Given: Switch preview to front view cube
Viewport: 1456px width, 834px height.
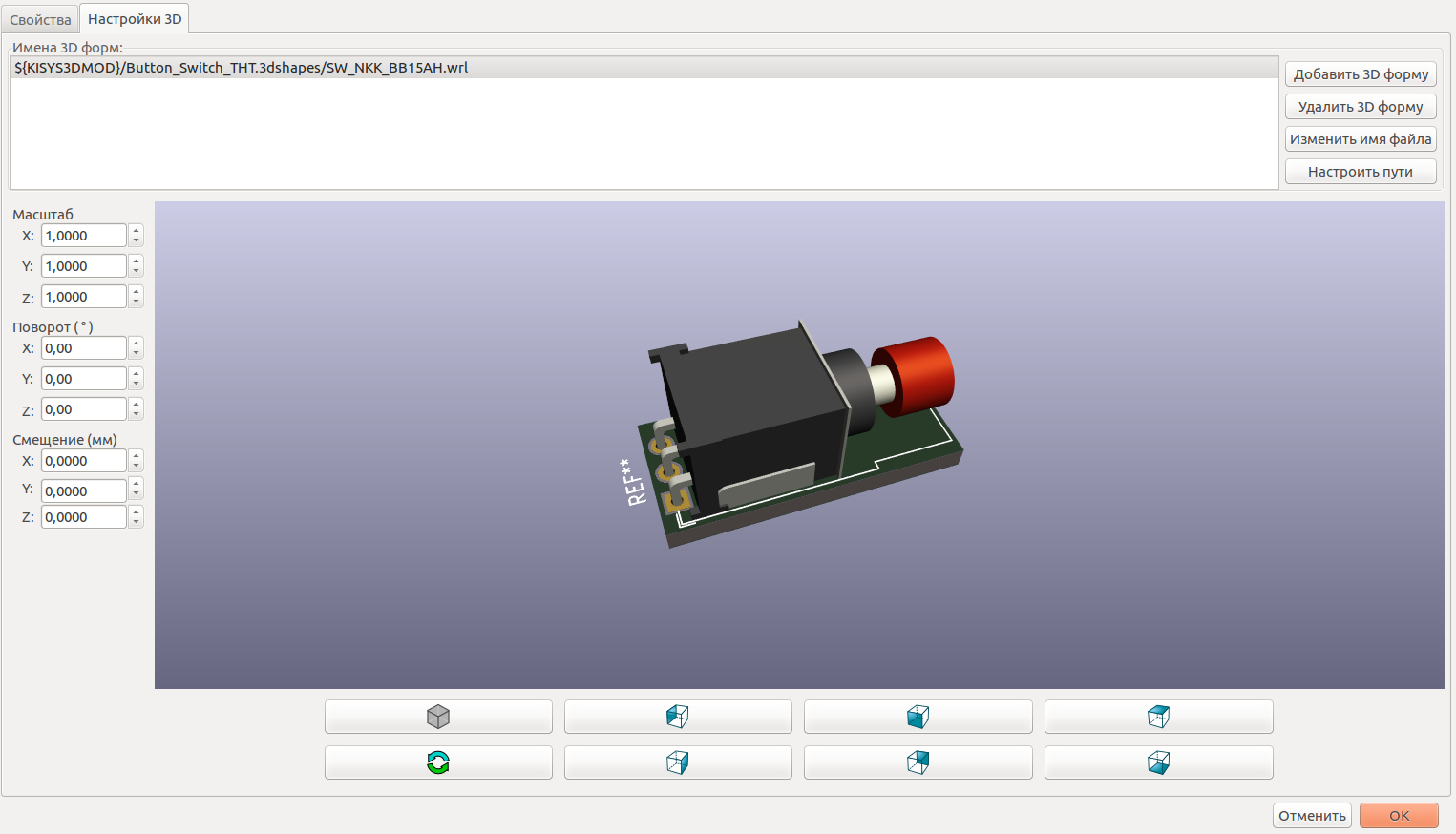Looking at the screenshot, I should (x=918, y=717).
